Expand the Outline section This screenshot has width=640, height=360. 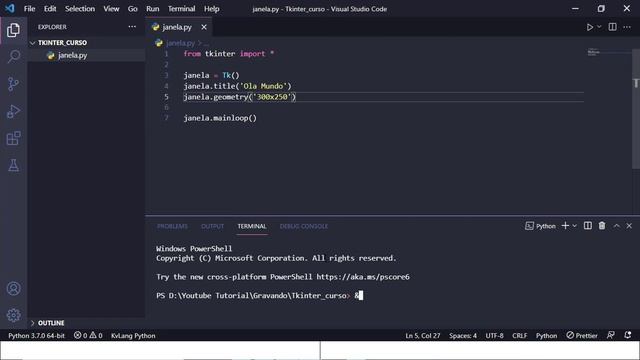pyautogui.click(x=86, y=323)
